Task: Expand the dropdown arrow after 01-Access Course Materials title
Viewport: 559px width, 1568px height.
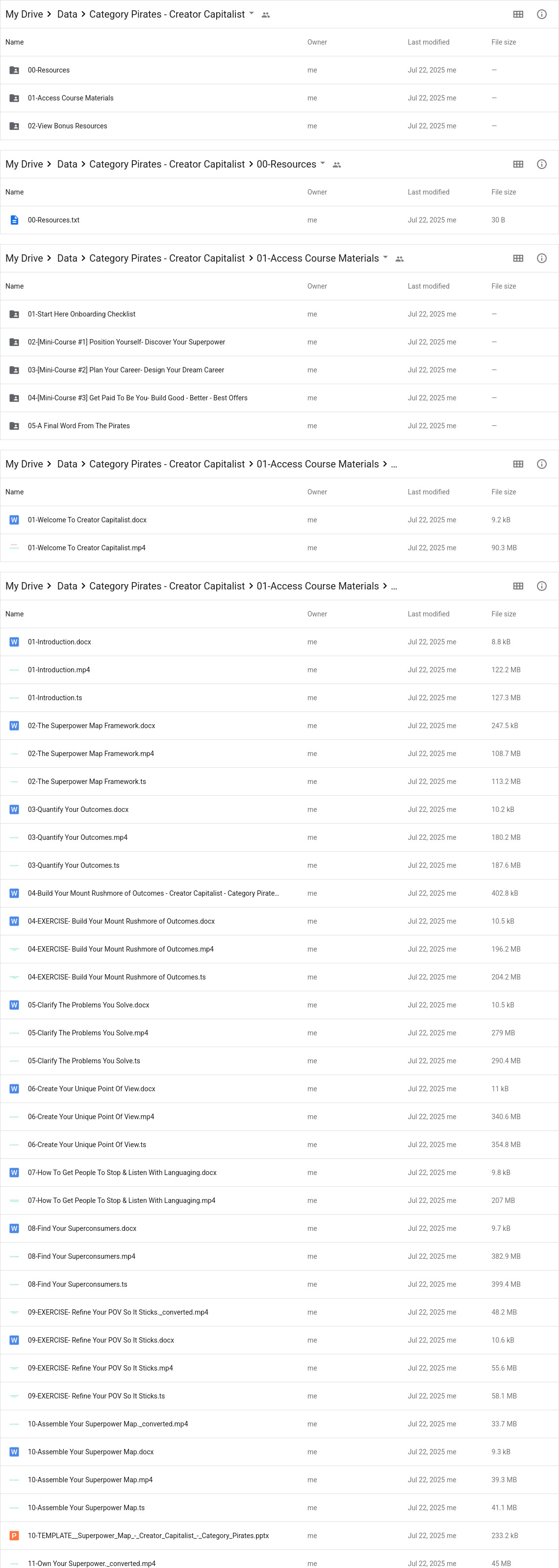Action: click(x=385, y=257)
